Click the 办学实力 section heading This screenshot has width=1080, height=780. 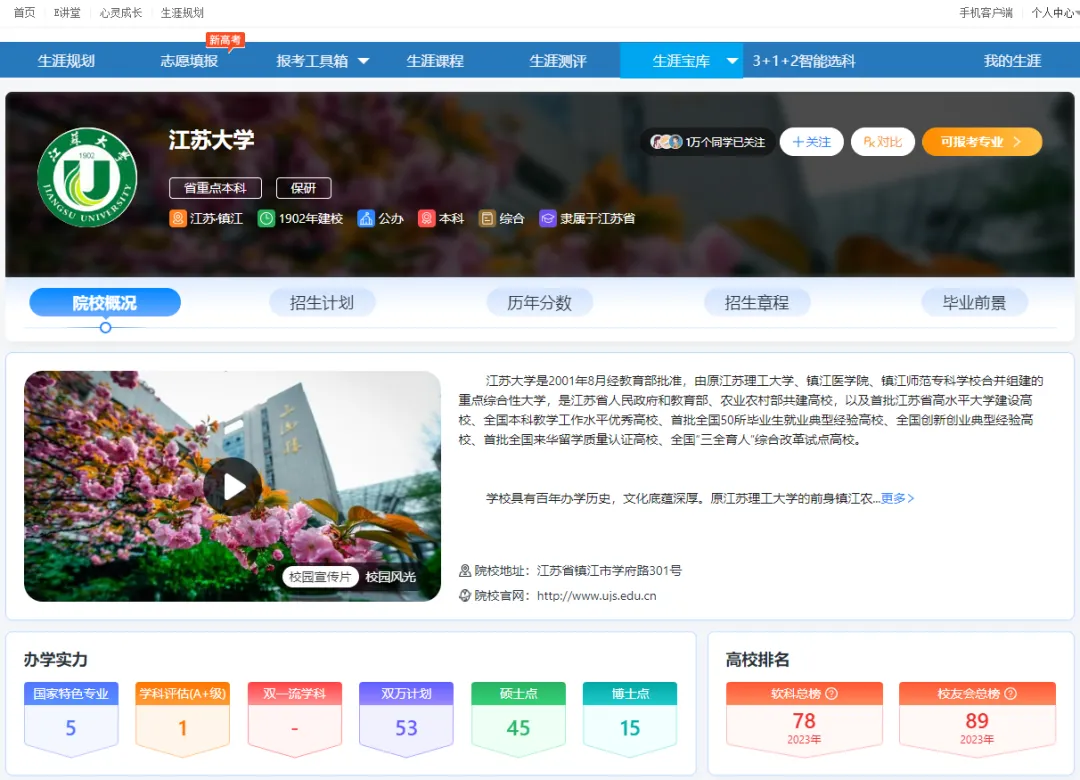[x=56, y=659]
